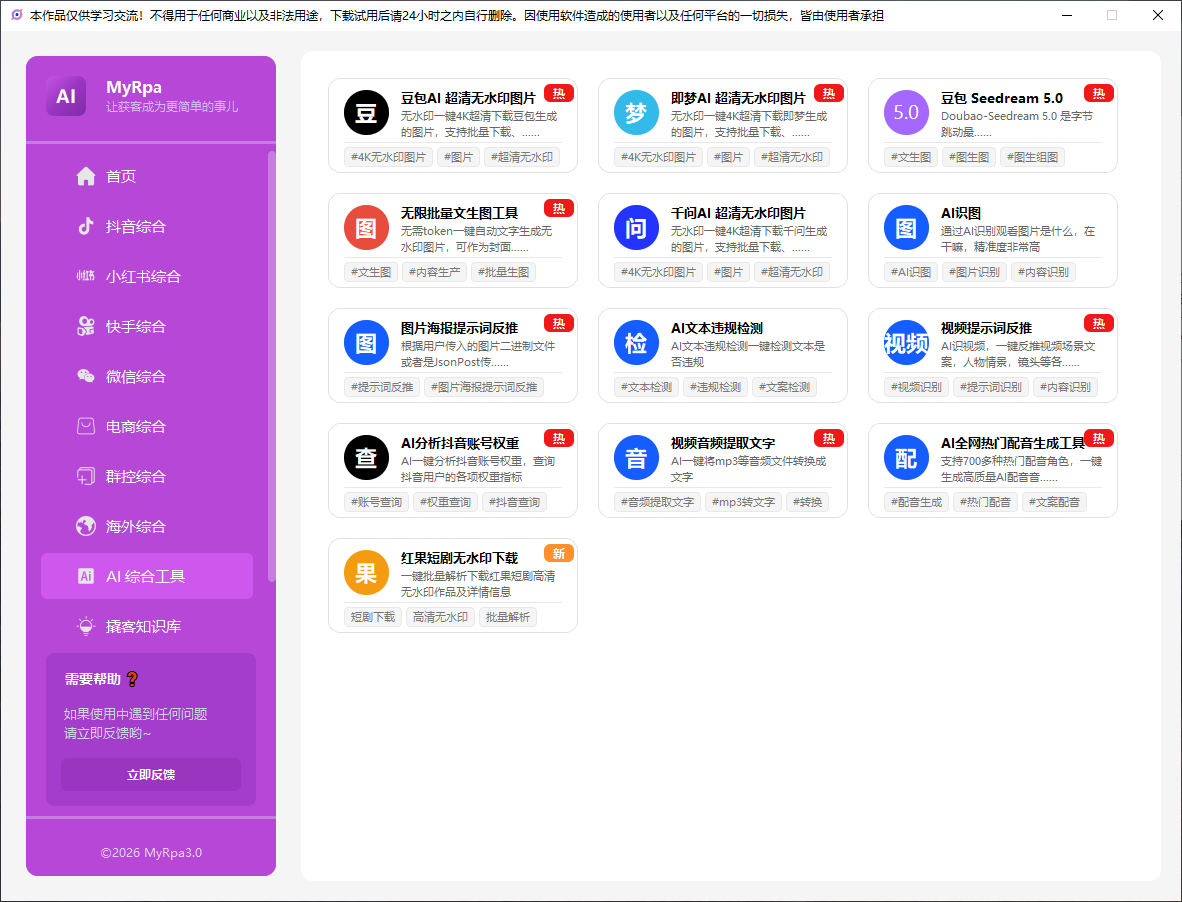Click the #提示词反推 tag

382,387
